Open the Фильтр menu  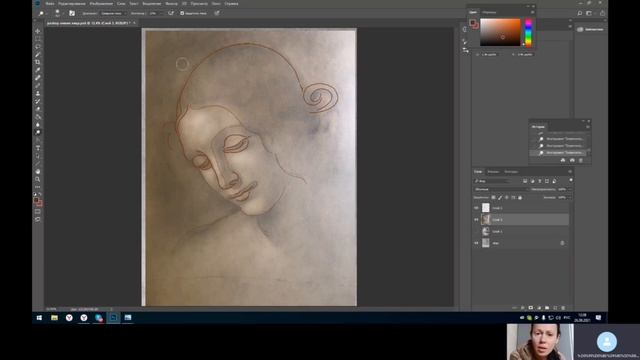(171, 4)
